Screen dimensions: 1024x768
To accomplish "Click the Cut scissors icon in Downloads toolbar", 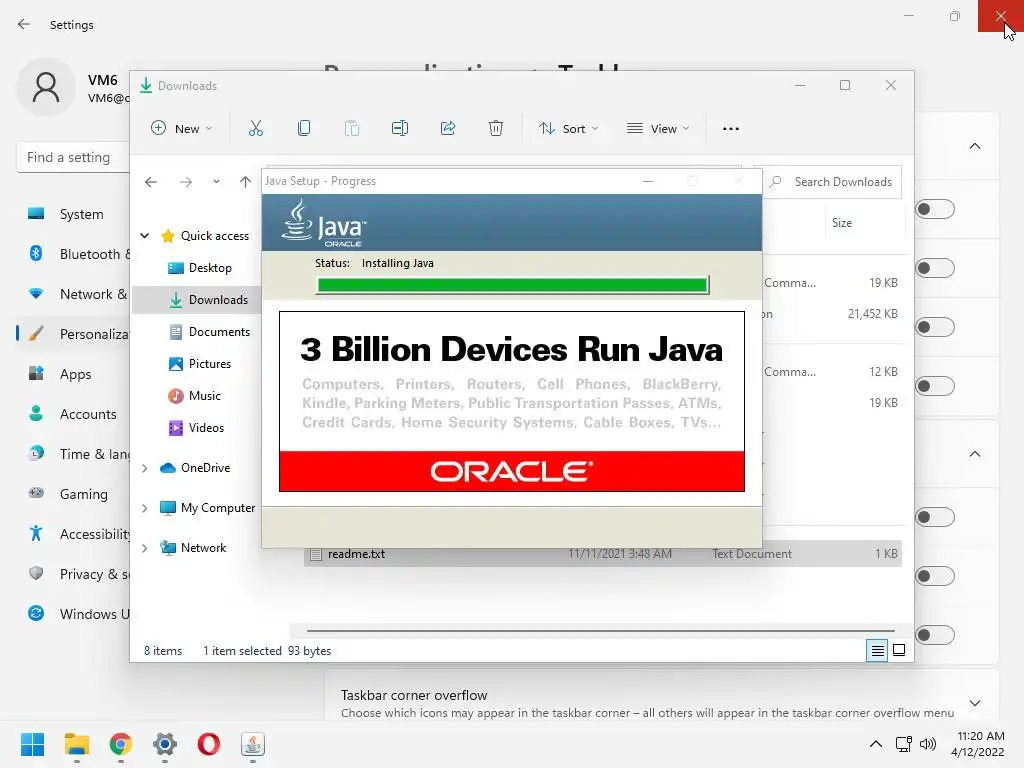I will click(x=255, y=129).
